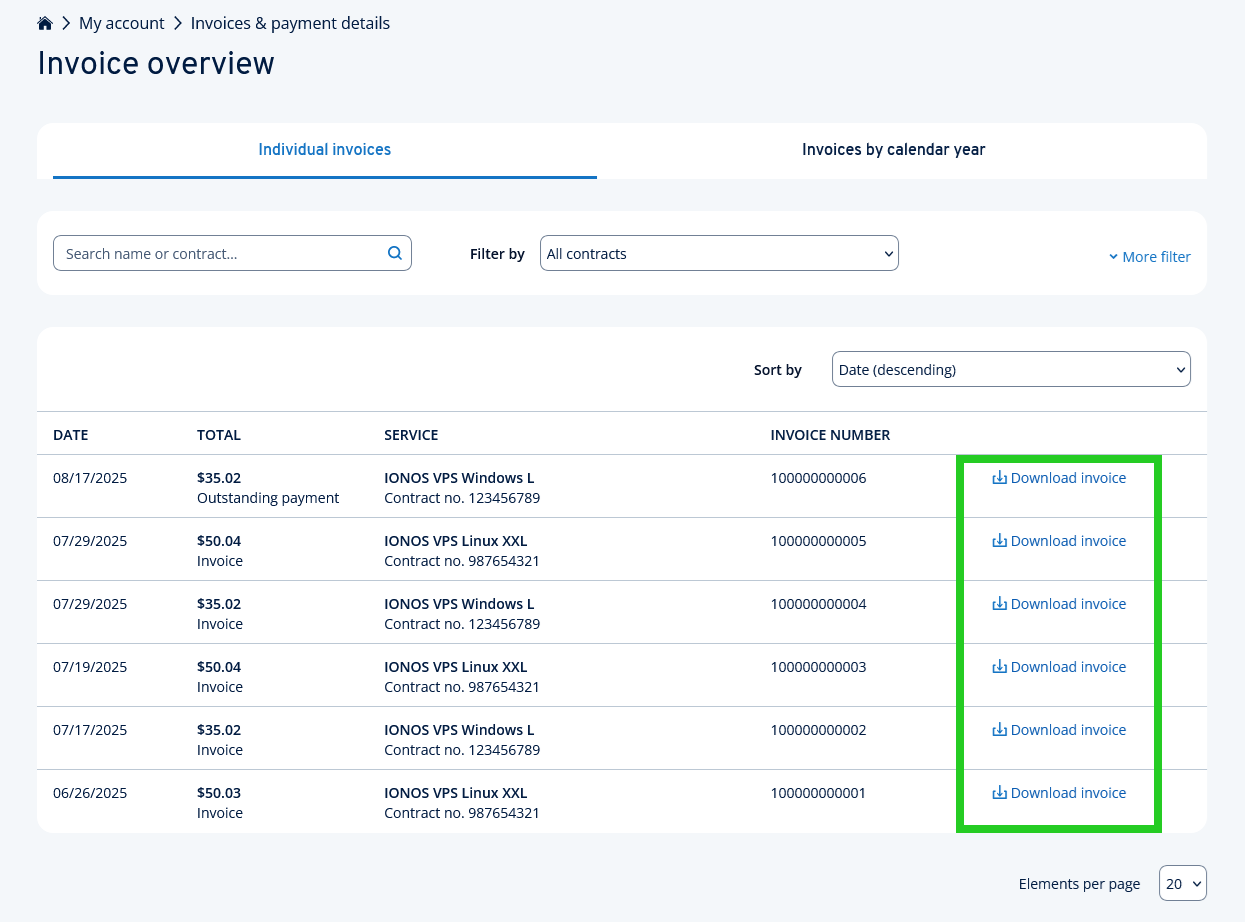Viewport: 1245px width, 922px height.
Task: Click the download icon for invoice 100000000004
Action: [999, 604]
